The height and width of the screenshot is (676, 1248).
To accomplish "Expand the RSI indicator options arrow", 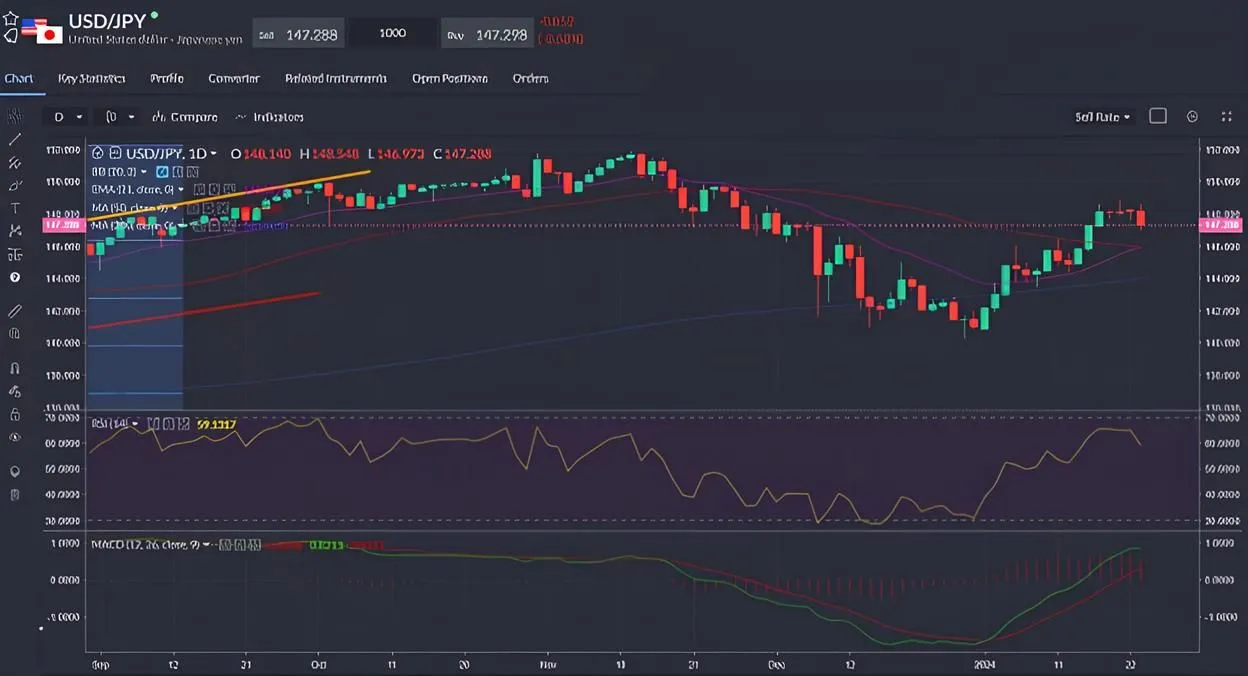I will coord(135,424).
